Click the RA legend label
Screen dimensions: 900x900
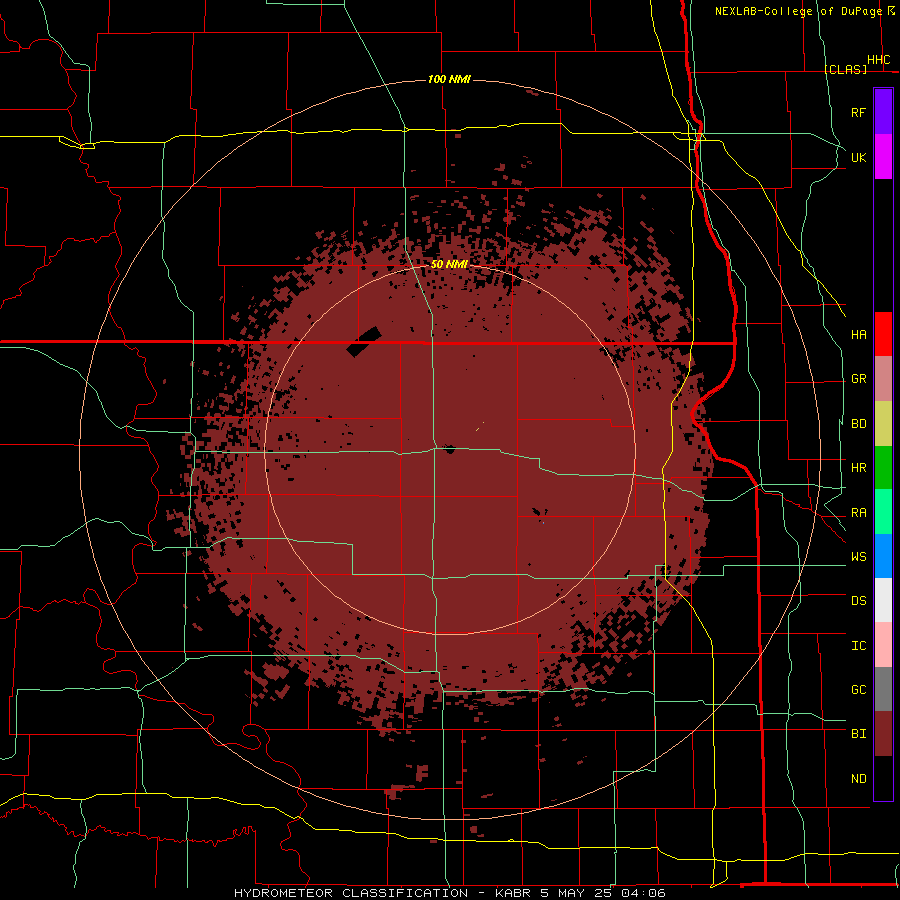858,513
